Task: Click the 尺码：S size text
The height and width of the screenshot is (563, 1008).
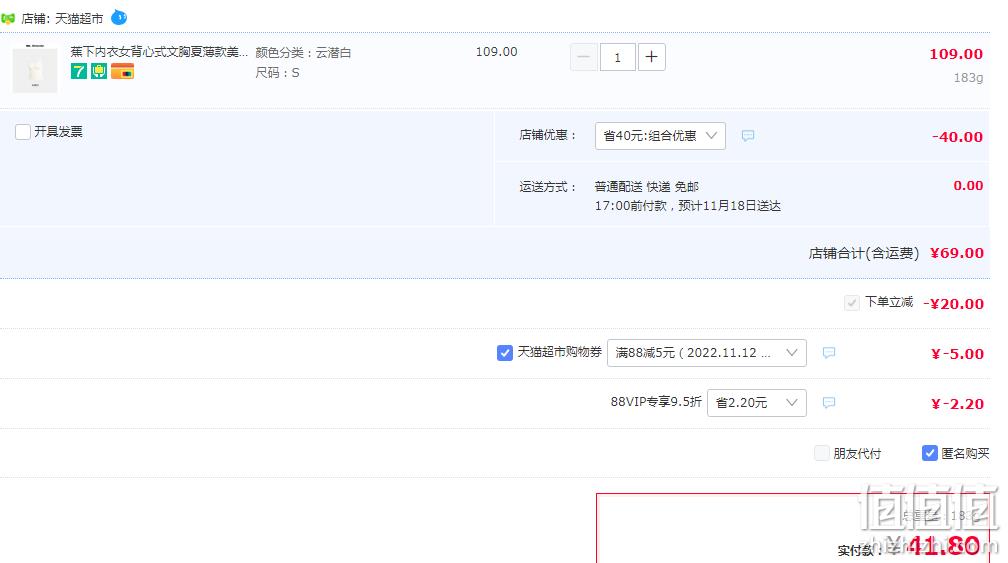Action: (277, 73)
